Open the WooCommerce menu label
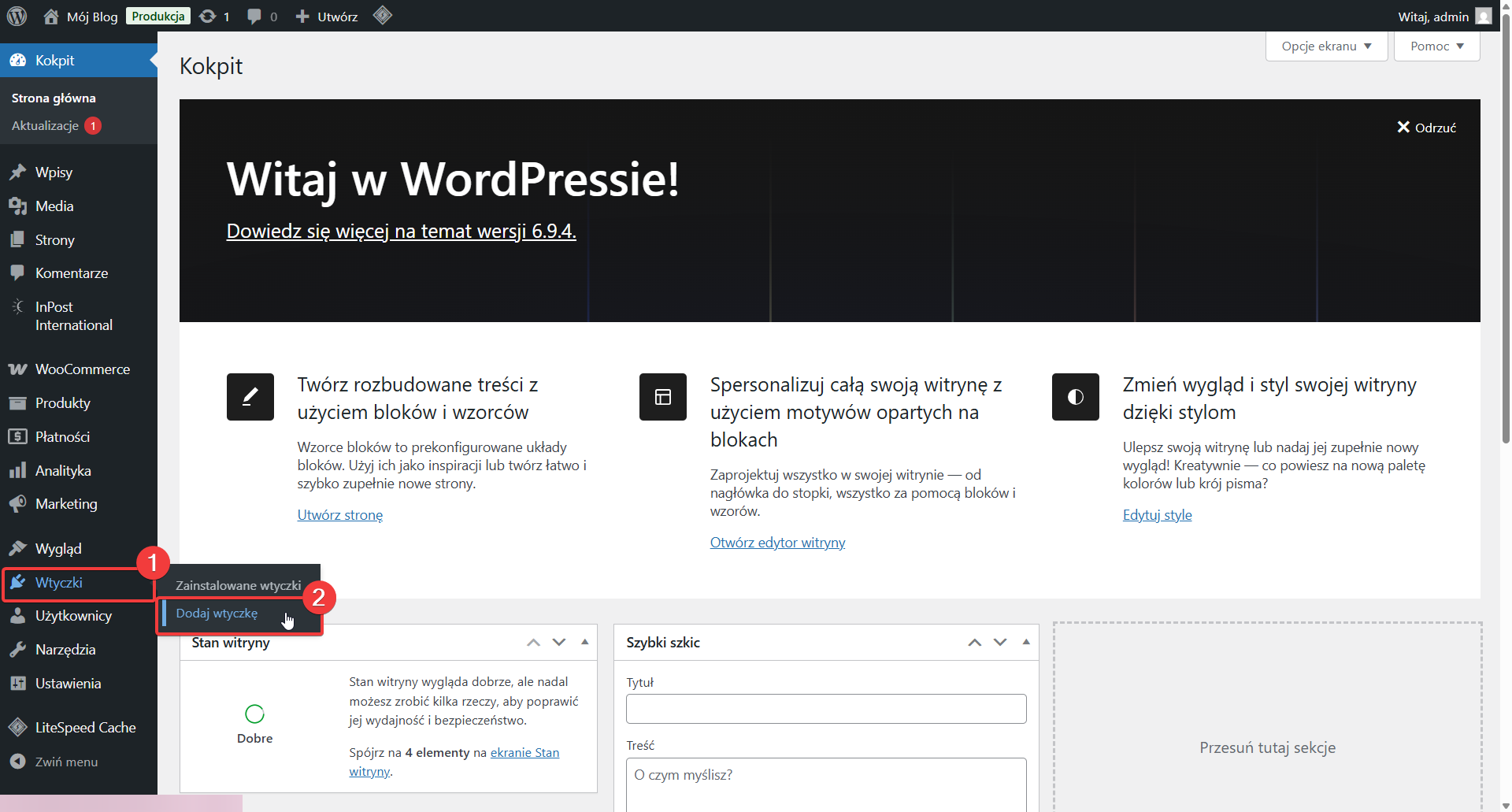1512x812 pixels. point(83,369)
